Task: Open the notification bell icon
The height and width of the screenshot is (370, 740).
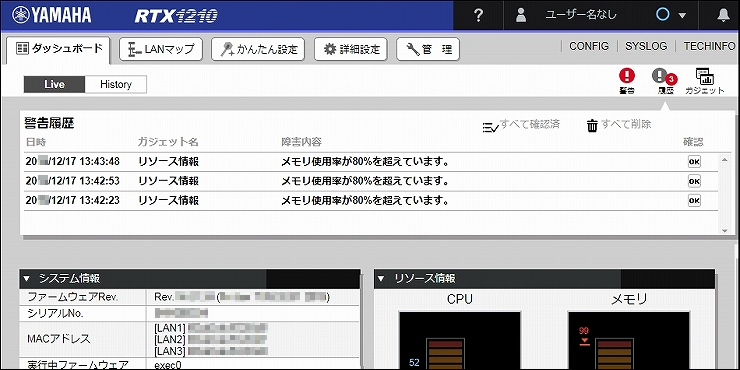Action: [x=723, y=16]
